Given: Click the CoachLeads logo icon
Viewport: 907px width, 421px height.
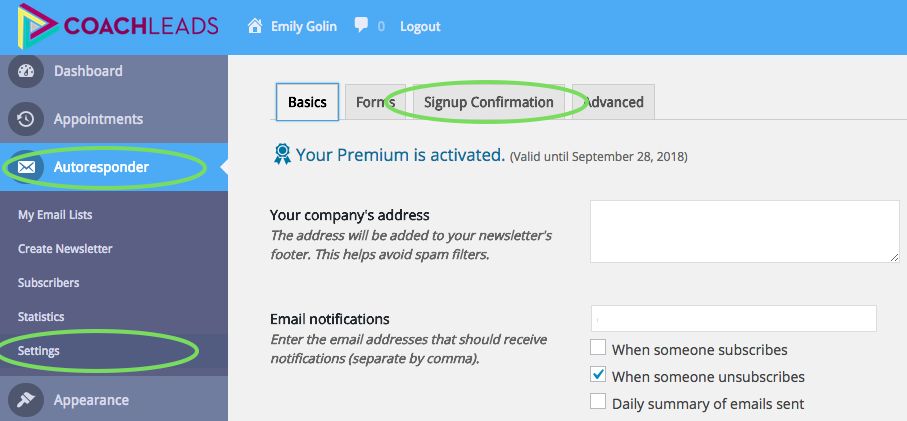Looking at the screenshot, I should coord(34,26).
